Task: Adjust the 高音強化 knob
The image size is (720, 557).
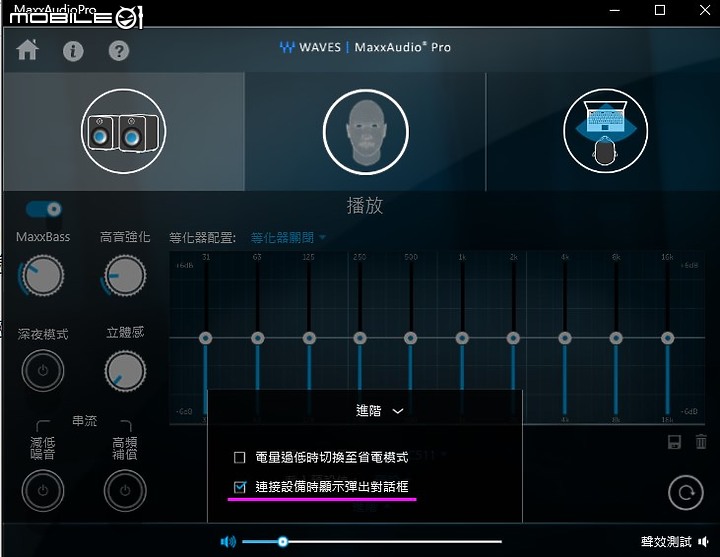Action: tap(124, 276)
